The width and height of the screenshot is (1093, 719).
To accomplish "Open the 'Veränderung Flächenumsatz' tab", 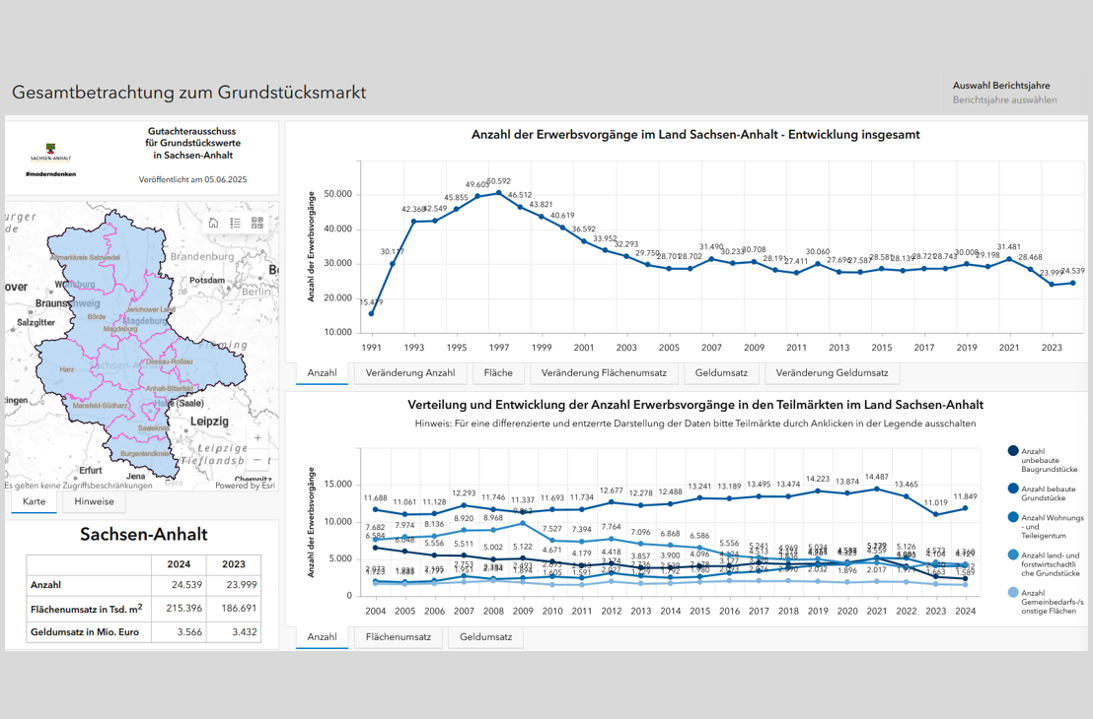I will point(603,373).
